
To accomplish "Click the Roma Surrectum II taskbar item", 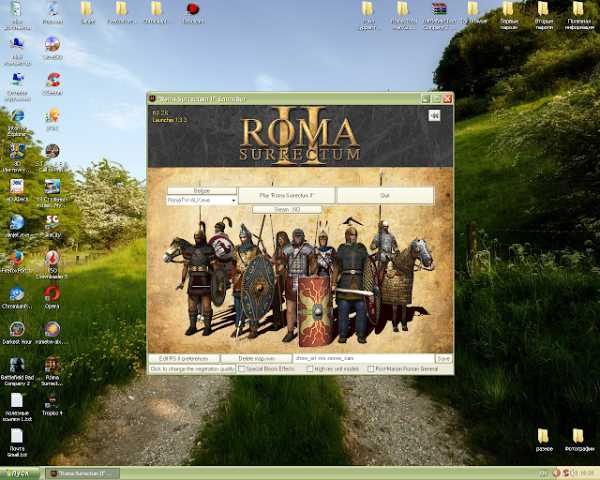I will [83, 474].
